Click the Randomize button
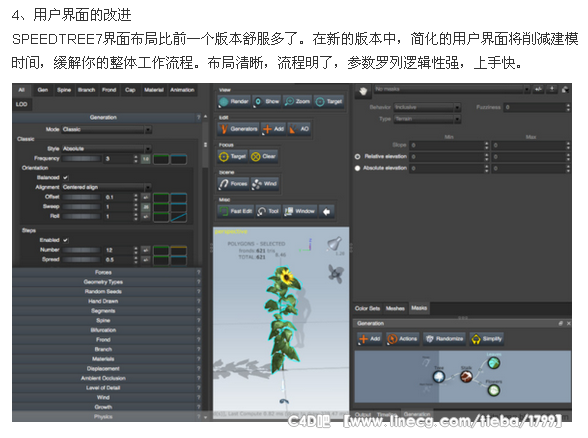The height and width of the screenshot is (438, 588). coord(445,339)
